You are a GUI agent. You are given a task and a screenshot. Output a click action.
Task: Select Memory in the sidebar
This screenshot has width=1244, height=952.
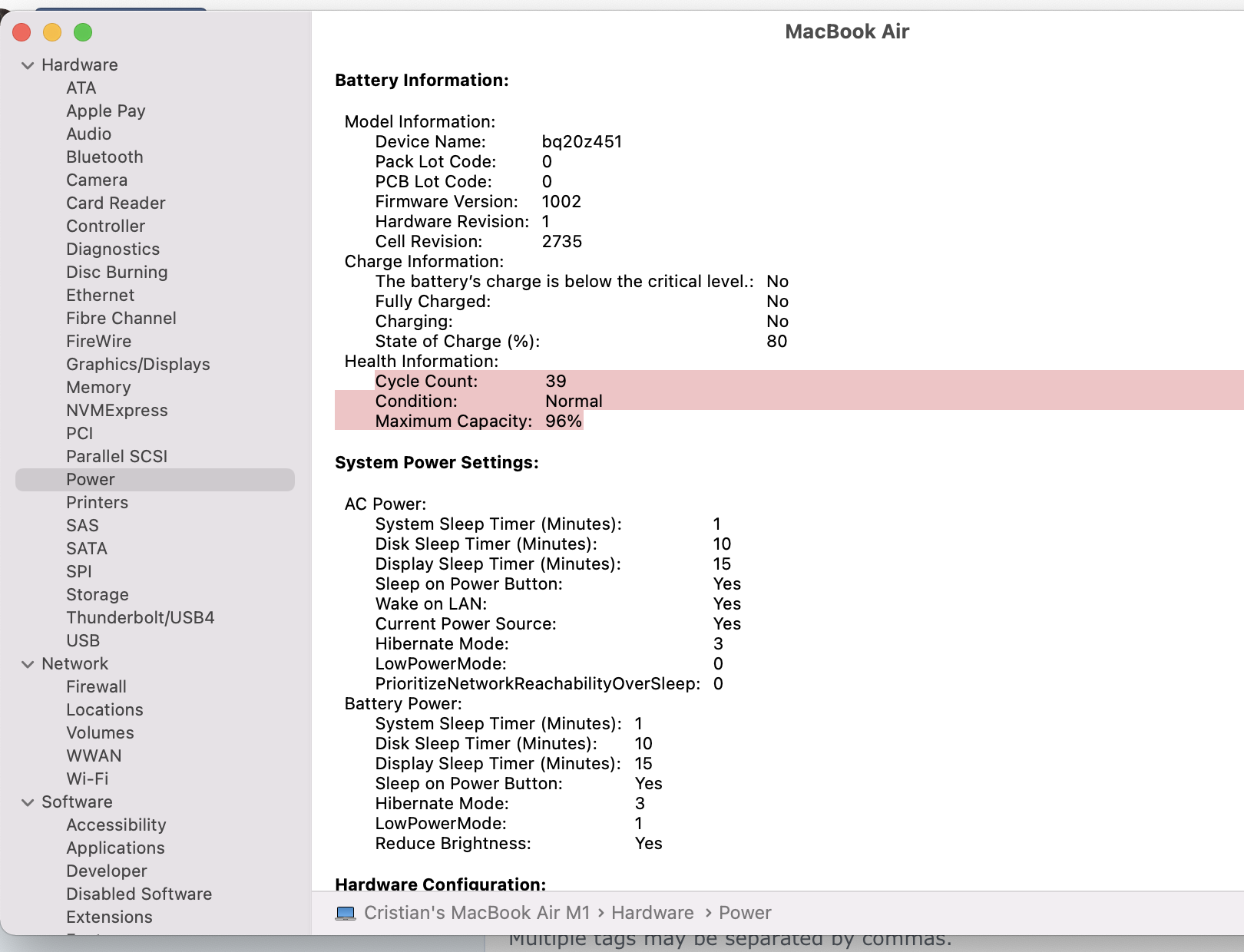[98, 388]
